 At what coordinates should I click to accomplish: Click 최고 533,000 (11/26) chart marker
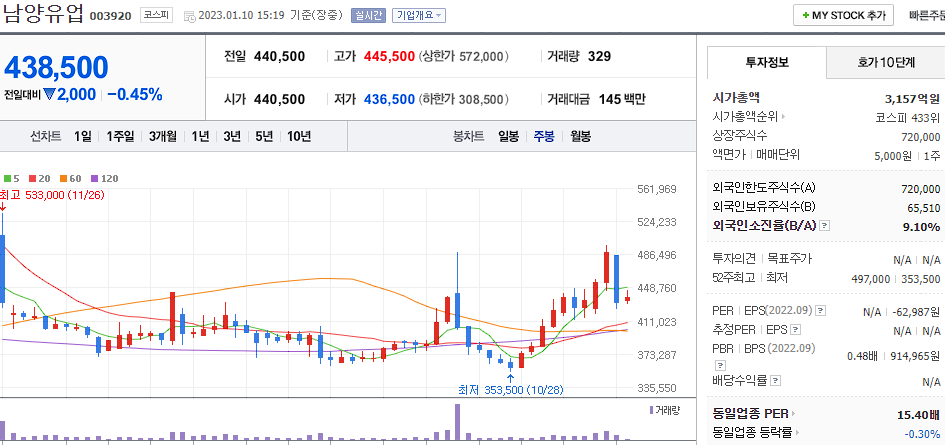pos(52,195)
